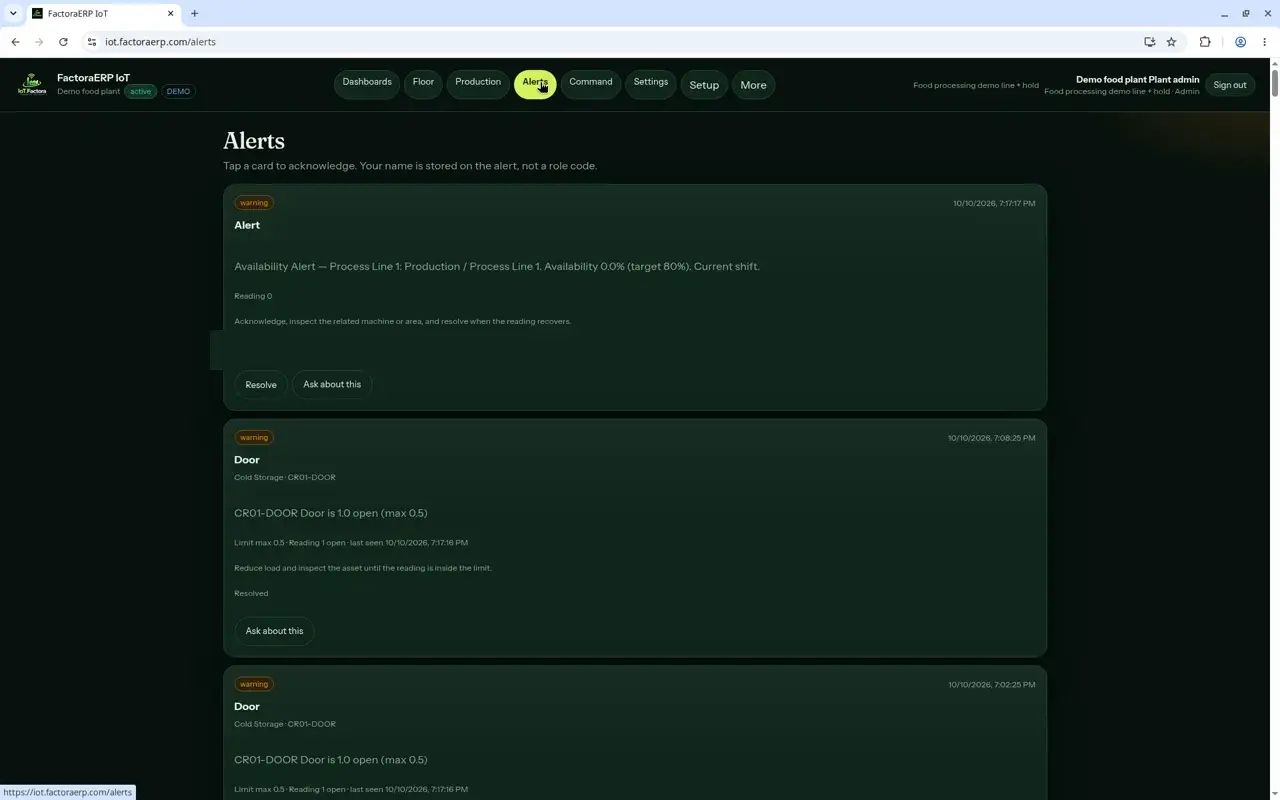Click the IoT Factora logo icon
The height and width of the screenshot is (800, 1280).
click(x=32, y=85)
